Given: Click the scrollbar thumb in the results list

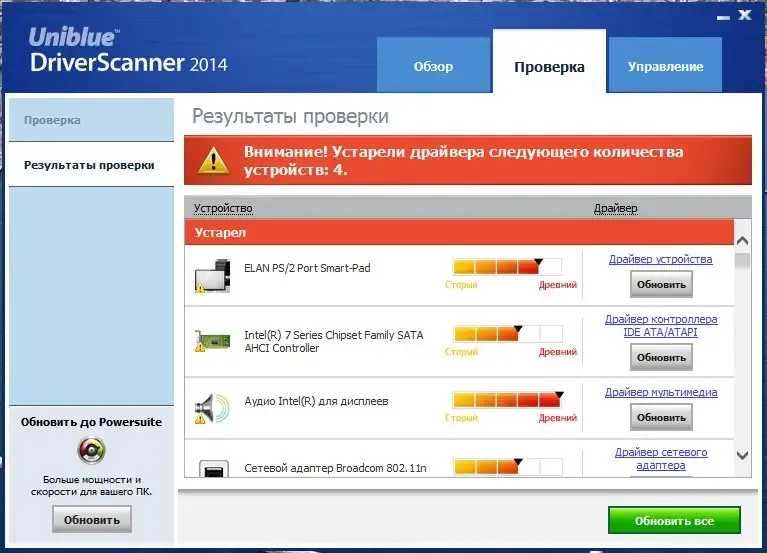Looking at the screenshot, I should tap(742, 260).
